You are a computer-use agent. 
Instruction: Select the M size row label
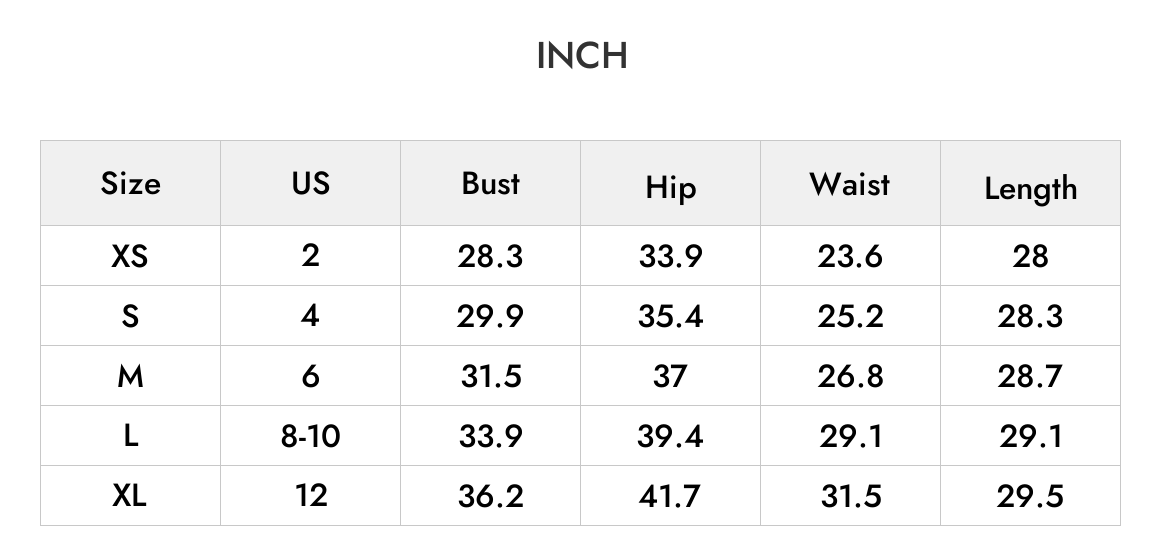(130, 377)
